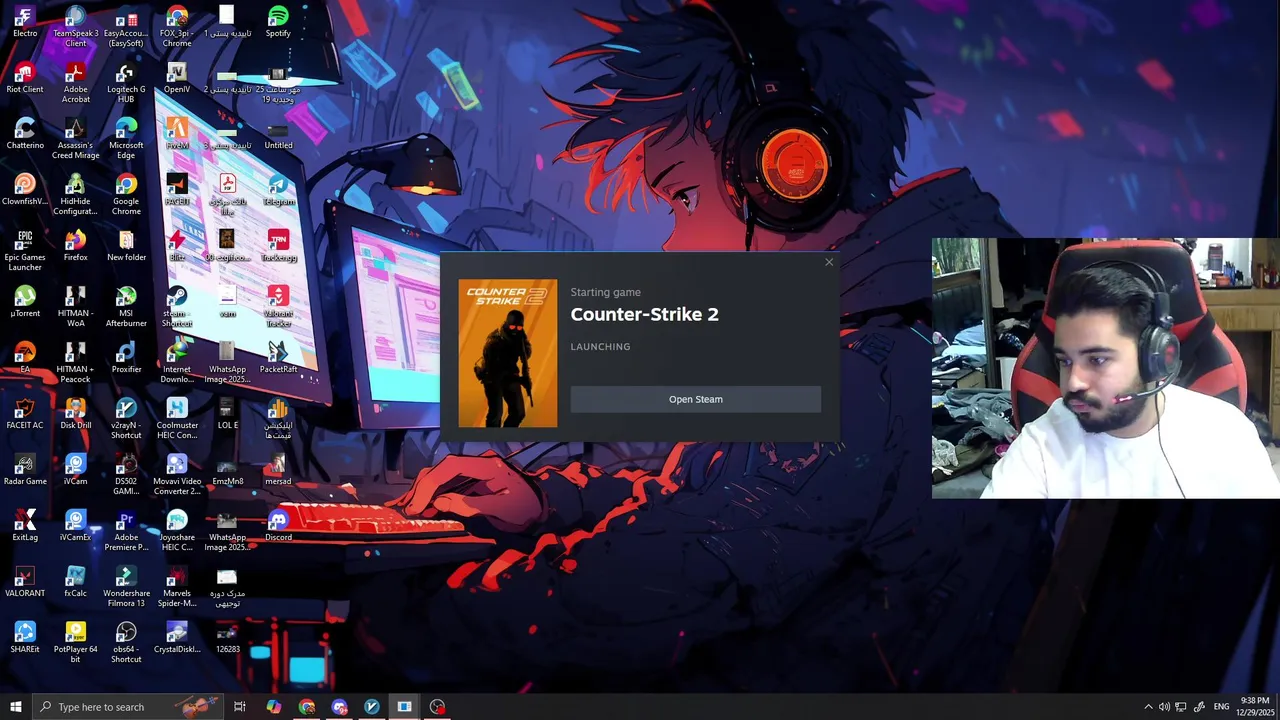Select the LOL E desktop file
This screenshot has height=720, width=1280.
pos(227,414)
